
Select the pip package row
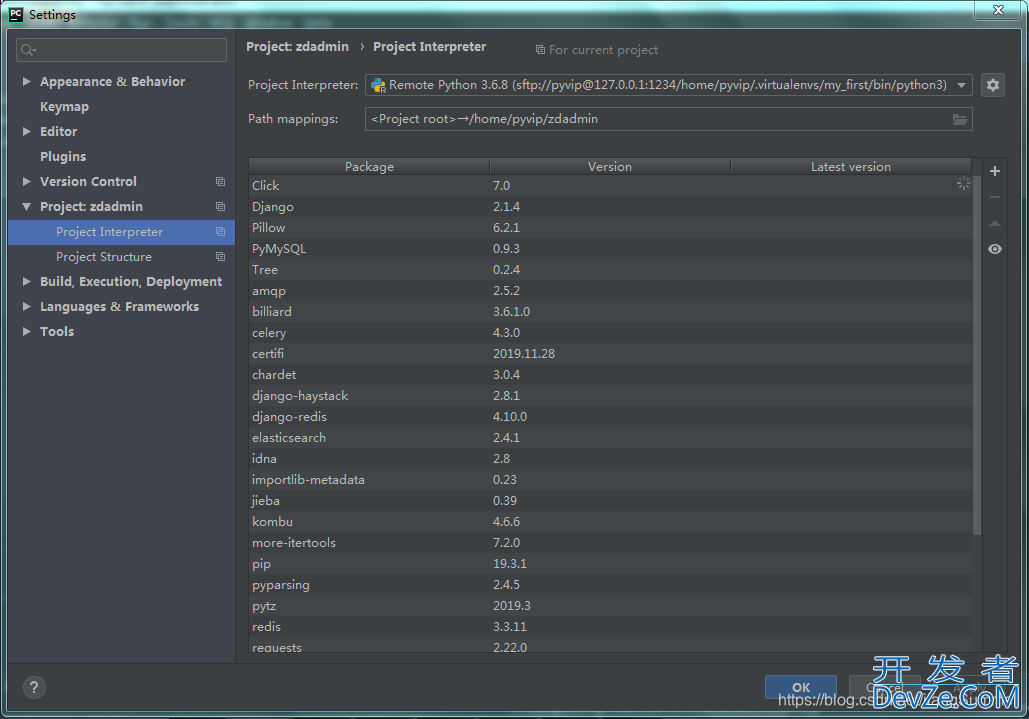coord(610,564)
